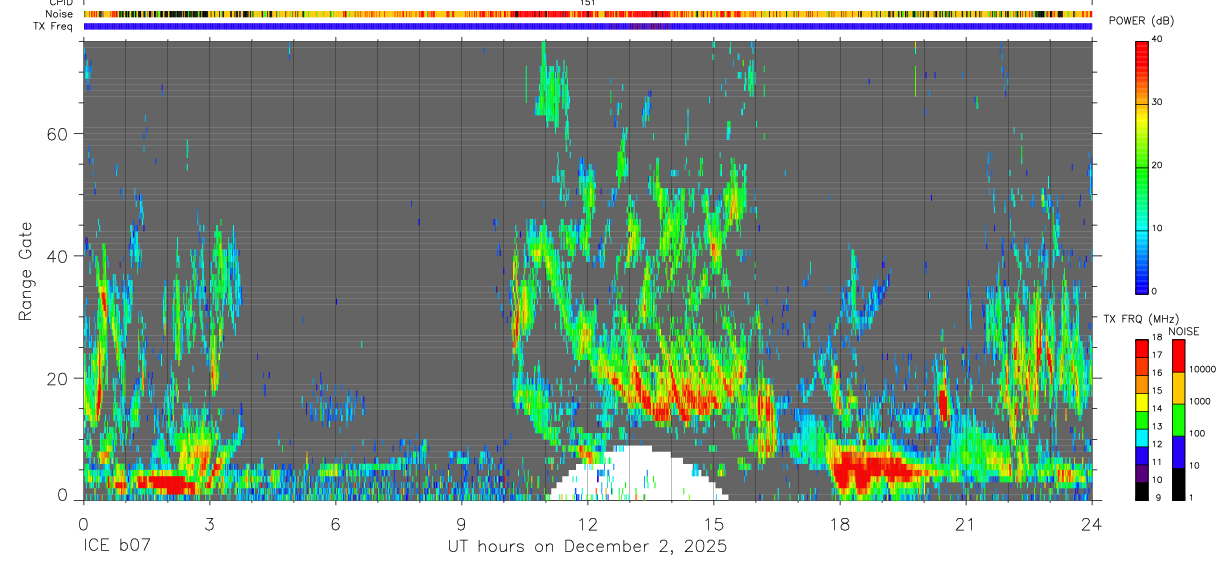Click "UT hours on December 2, 2025" axis title
This screenshot has height=567, width=1228.
pyautogui.click(x=587, y=547)
